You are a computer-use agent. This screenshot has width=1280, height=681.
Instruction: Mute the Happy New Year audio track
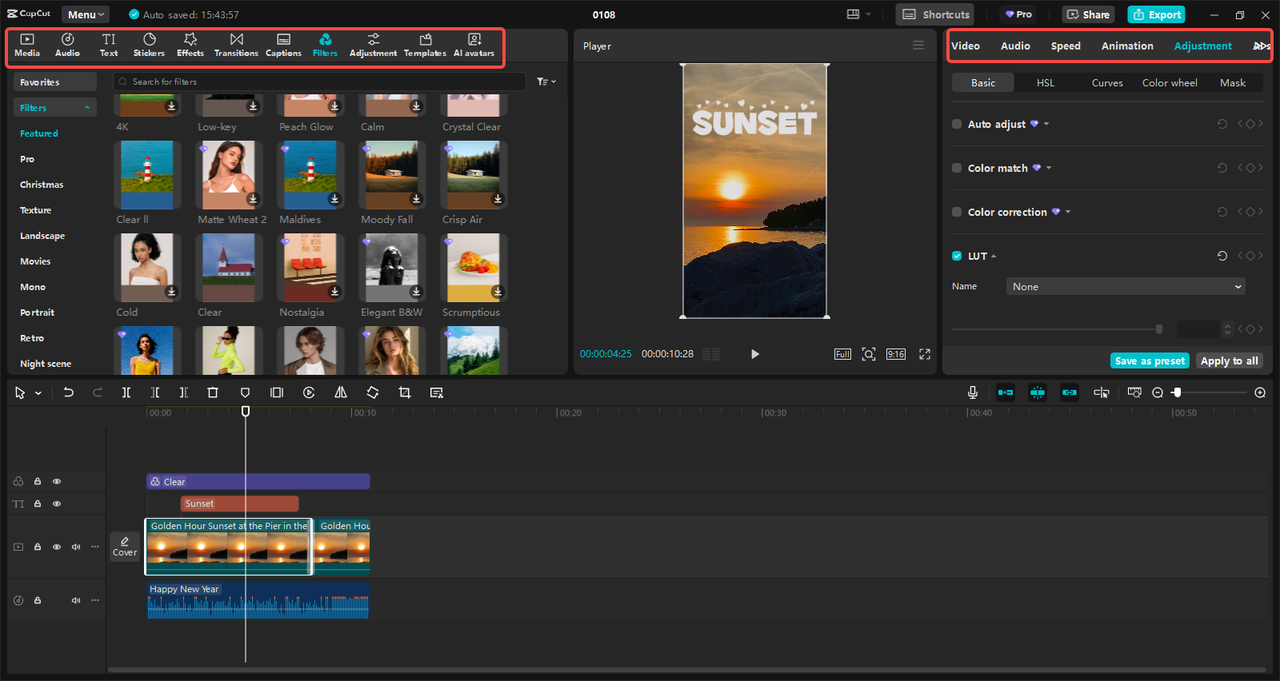click(x=76, y=600)
